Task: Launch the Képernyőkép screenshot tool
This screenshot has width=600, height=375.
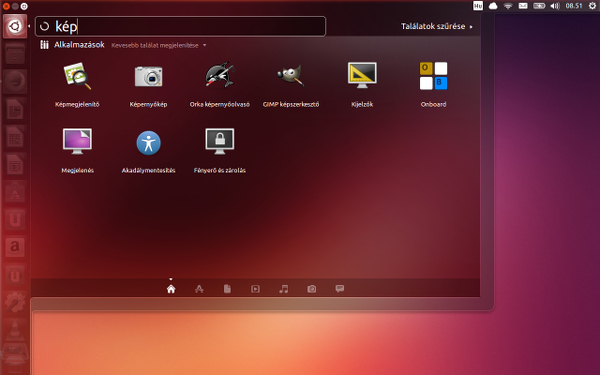Action: (148, 84)
